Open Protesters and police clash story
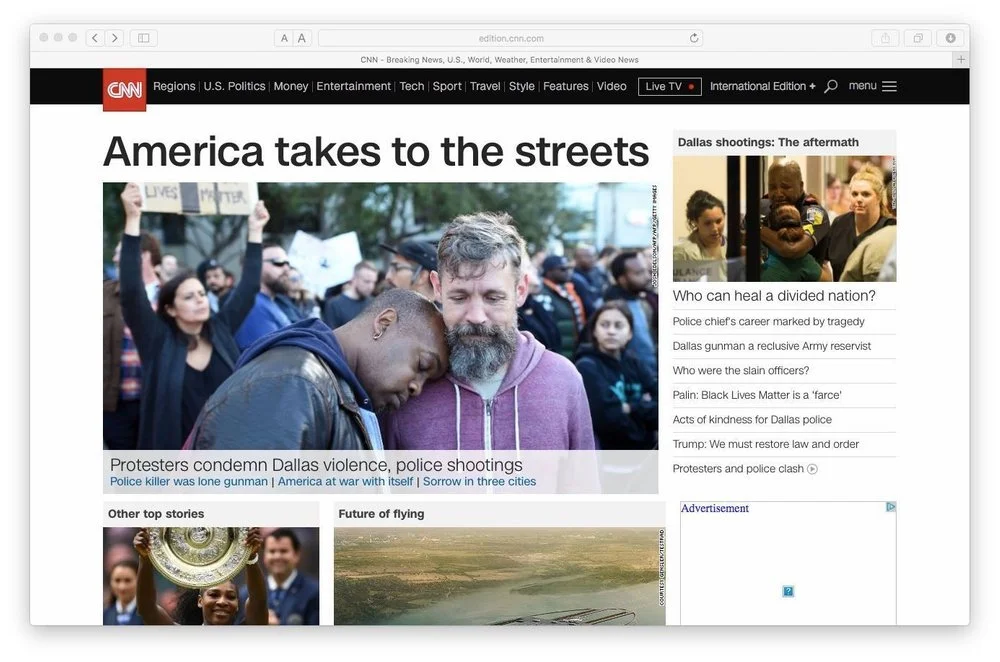1000x662 pixels. click(x=739, y=469)
